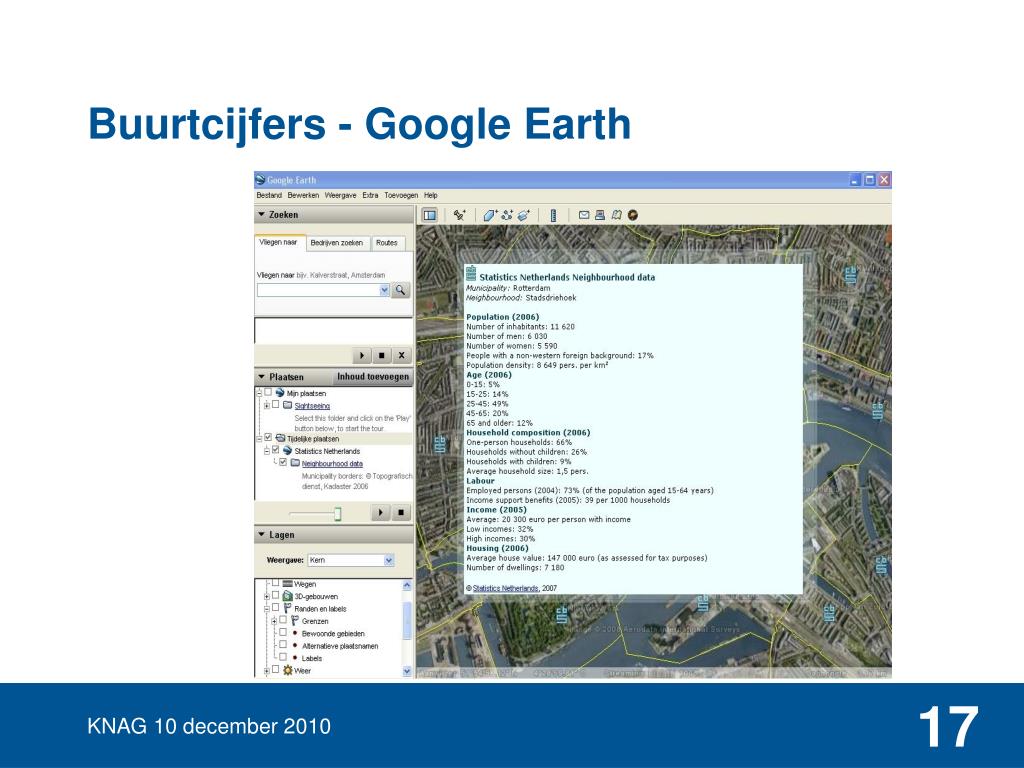Open the Sightseeing link
1024x768 pixels.
click(312, 406)
